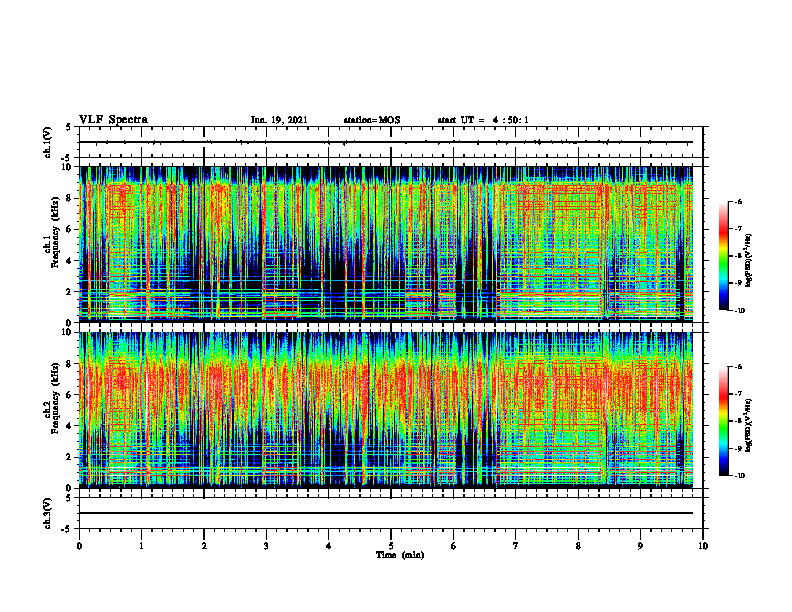Viewport: 792px width, 612px height.
Task: Click the "Time (min)" axis label
Action: pos(400,555)
